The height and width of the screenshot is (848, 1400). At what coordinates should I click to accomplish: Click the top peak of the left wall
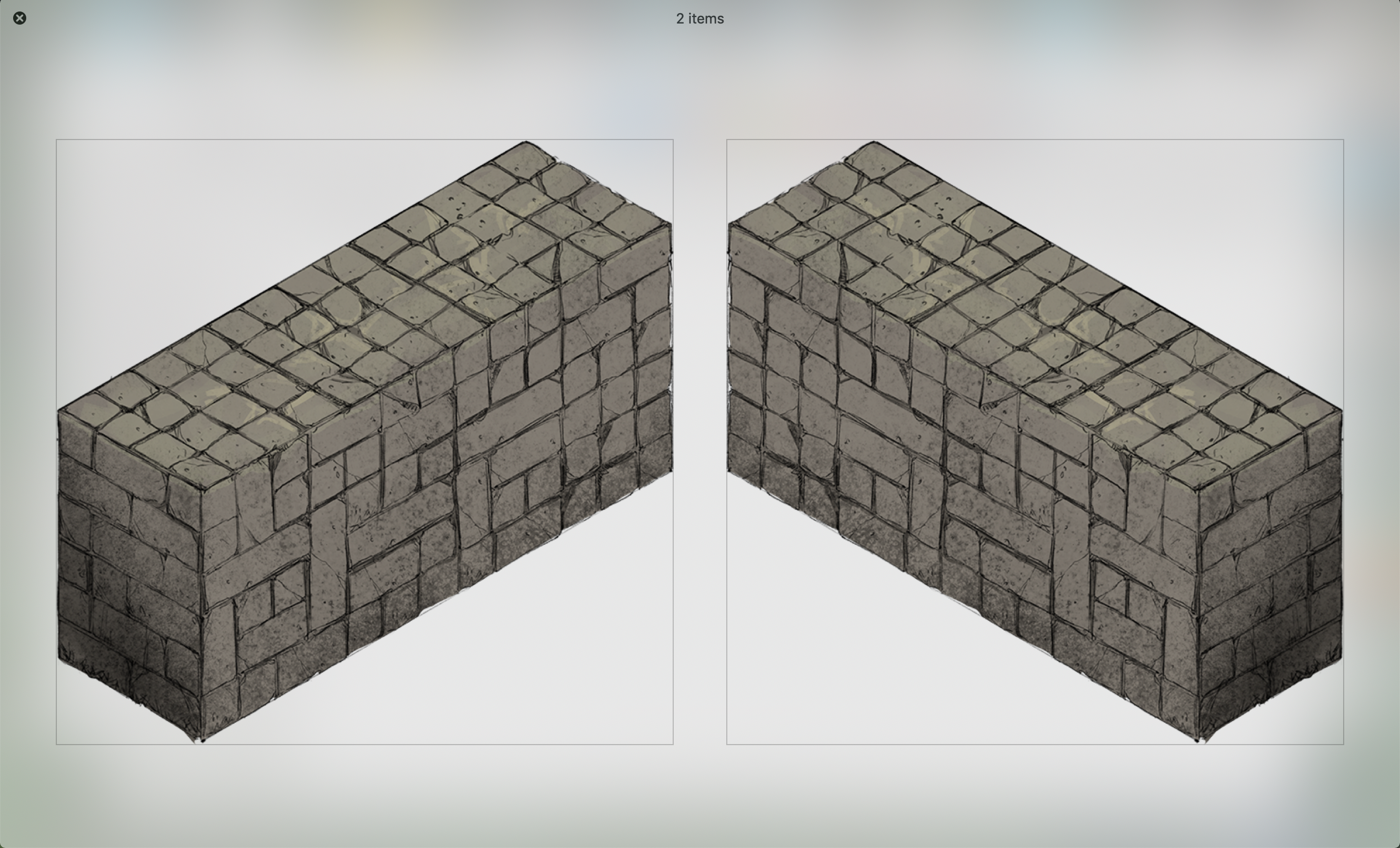tap(526, 144)
